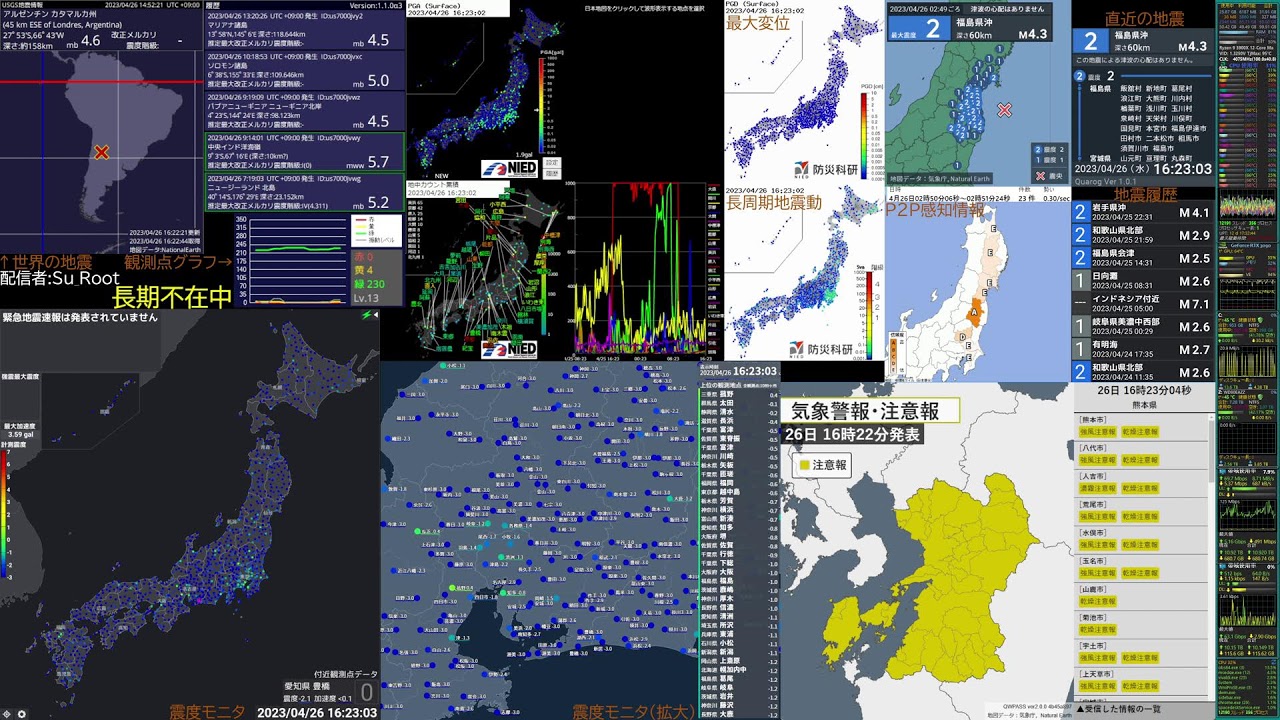Image resolution: width=1280 pixels, height=720 pixels.
Task: Select the [宇土市] heading in warnings list
Action: [1093, 646]
